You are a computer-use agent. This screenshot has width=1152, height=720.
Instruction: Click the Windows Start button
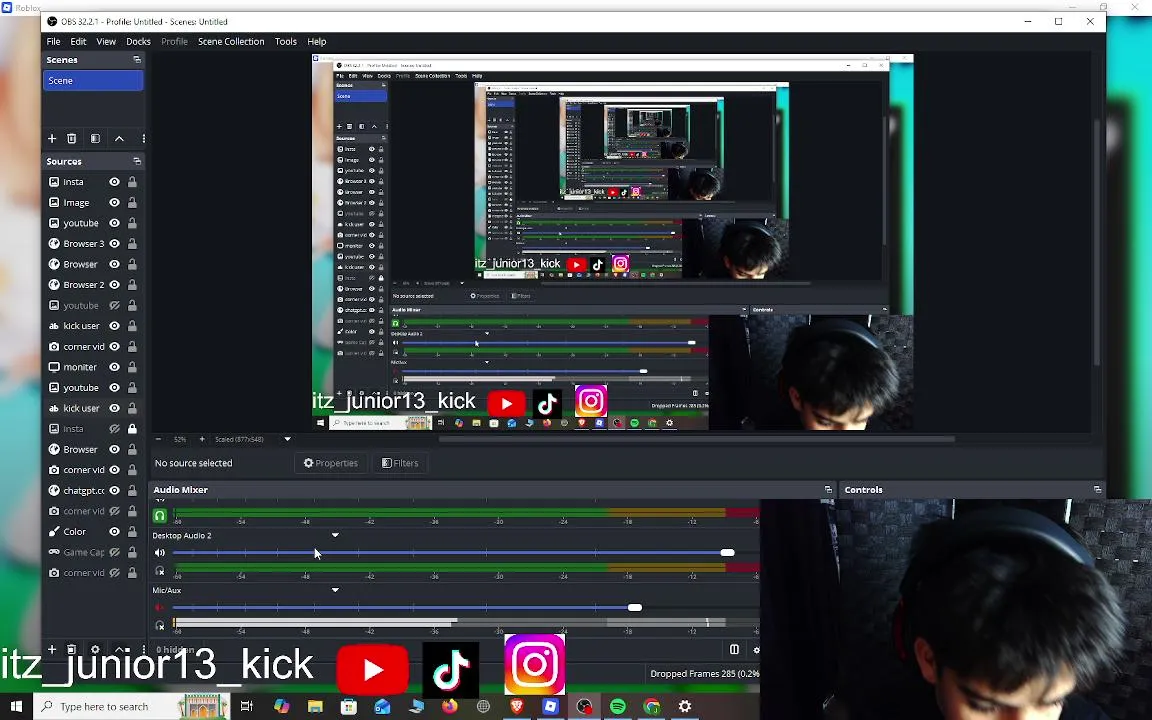point(16,706)
